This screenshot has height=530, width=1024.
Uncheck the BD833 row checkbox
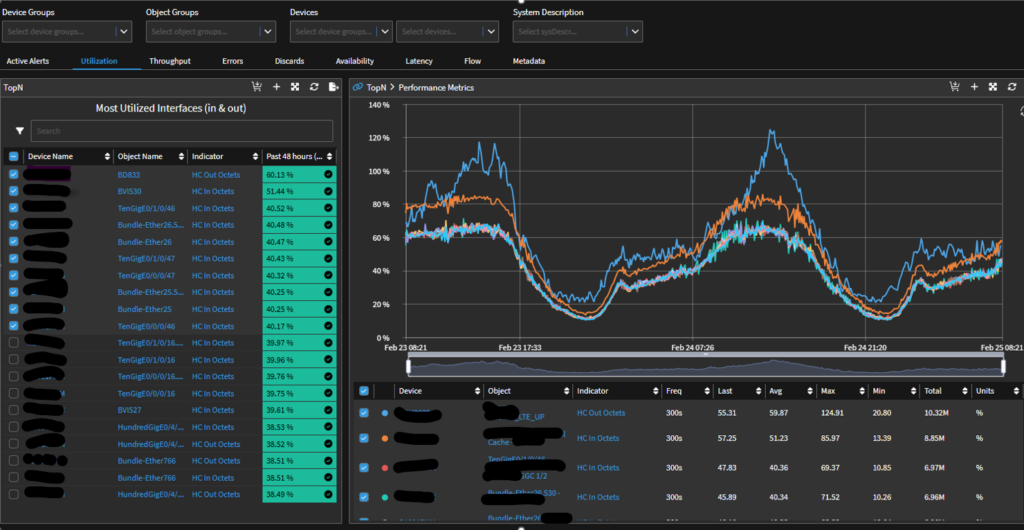13,174
